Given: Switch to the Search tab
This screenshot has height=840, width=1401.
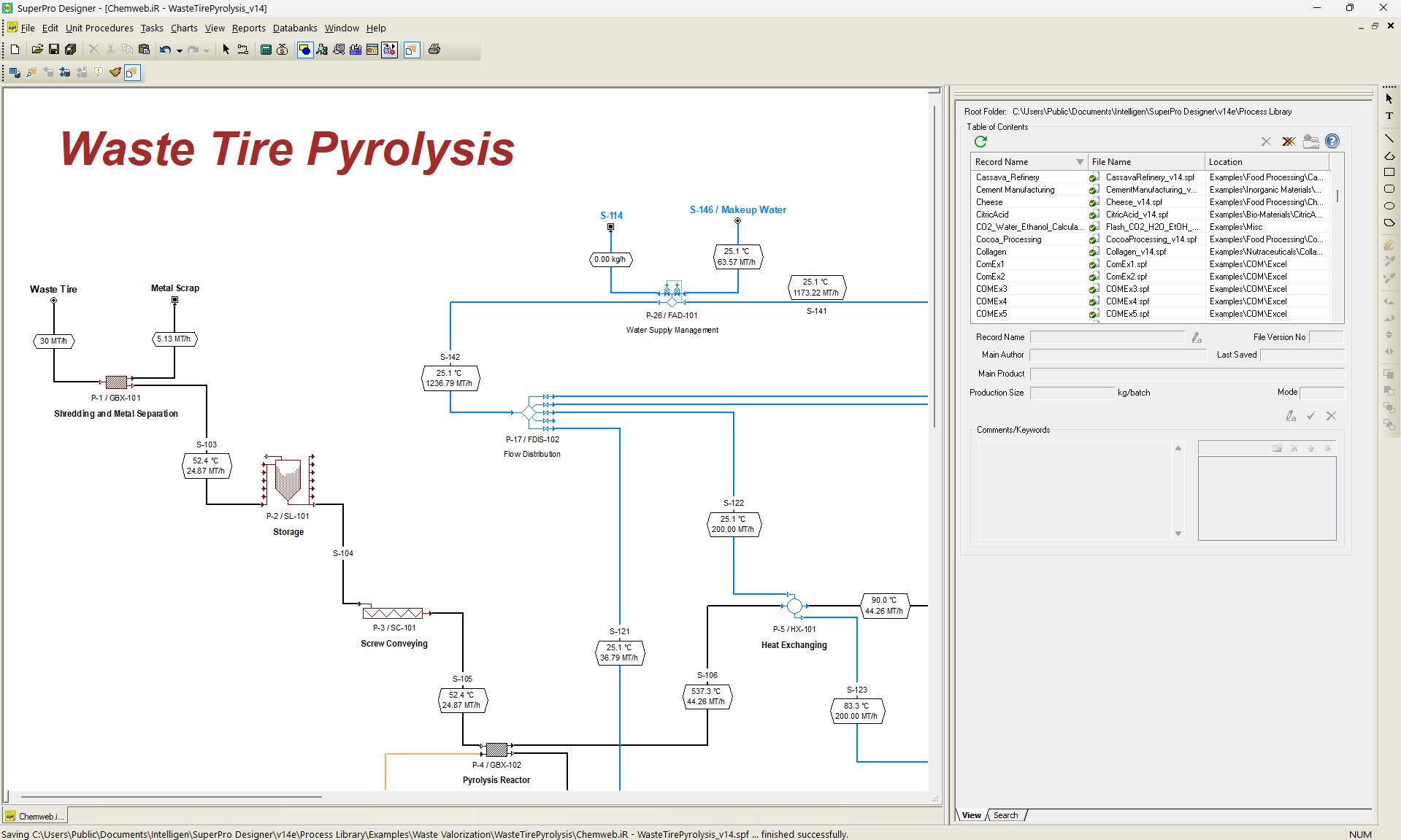Looking at the screenshot, I should 1005,815.
